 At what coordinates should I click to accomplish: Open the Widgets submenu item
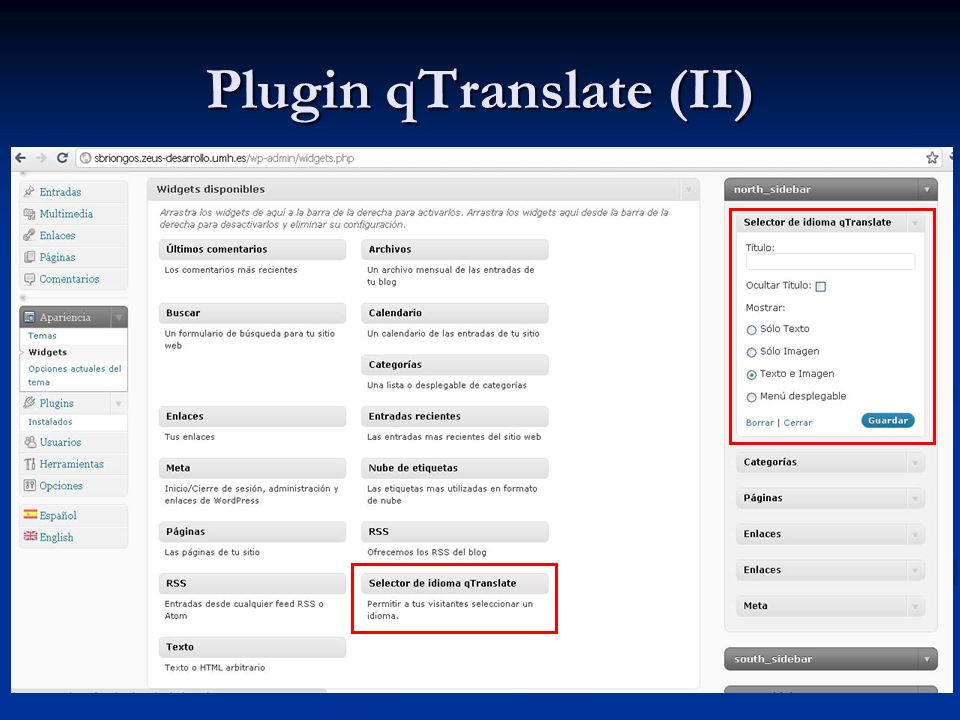[48, 352]
